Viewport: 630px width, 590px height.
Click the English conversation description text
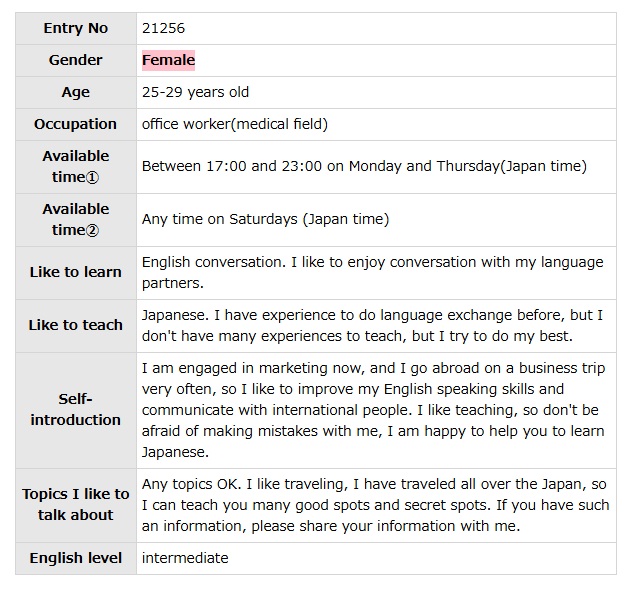click(372, 272)
